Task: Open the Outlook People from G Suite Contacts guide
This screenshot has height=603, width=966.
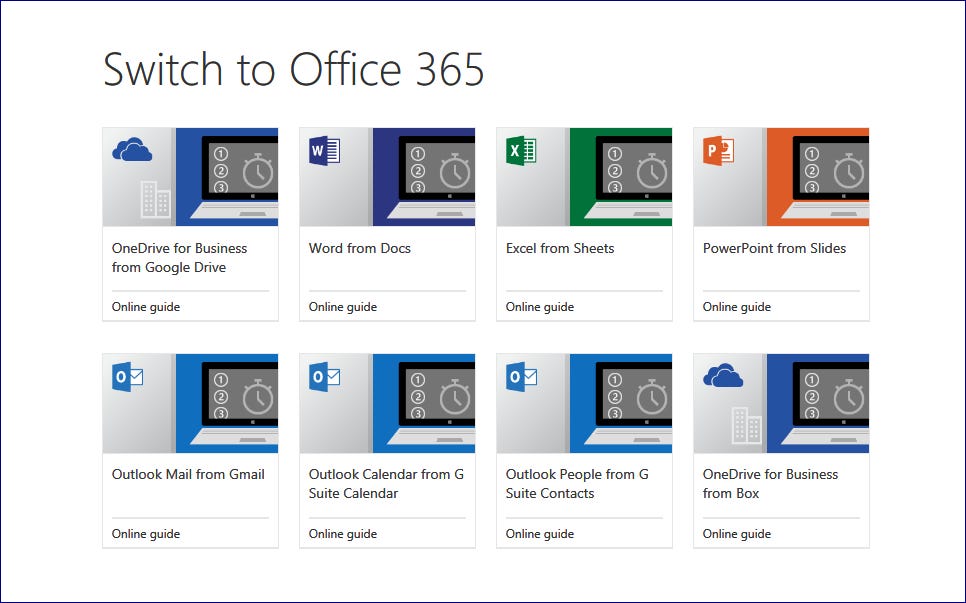Action: tap(540, 533)
